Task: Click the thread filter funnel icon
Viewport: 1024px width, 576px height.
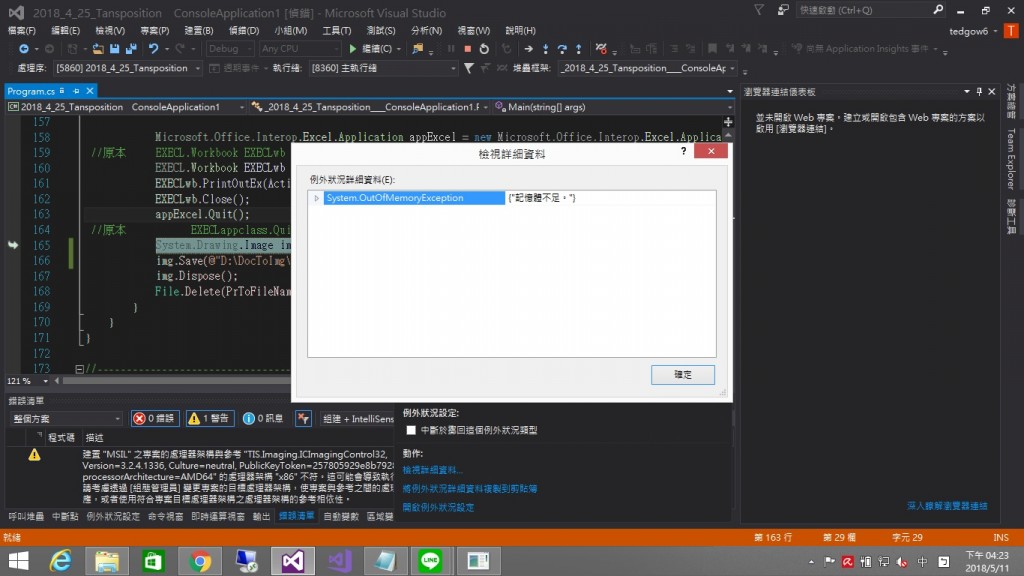Action: click(469, 68)
